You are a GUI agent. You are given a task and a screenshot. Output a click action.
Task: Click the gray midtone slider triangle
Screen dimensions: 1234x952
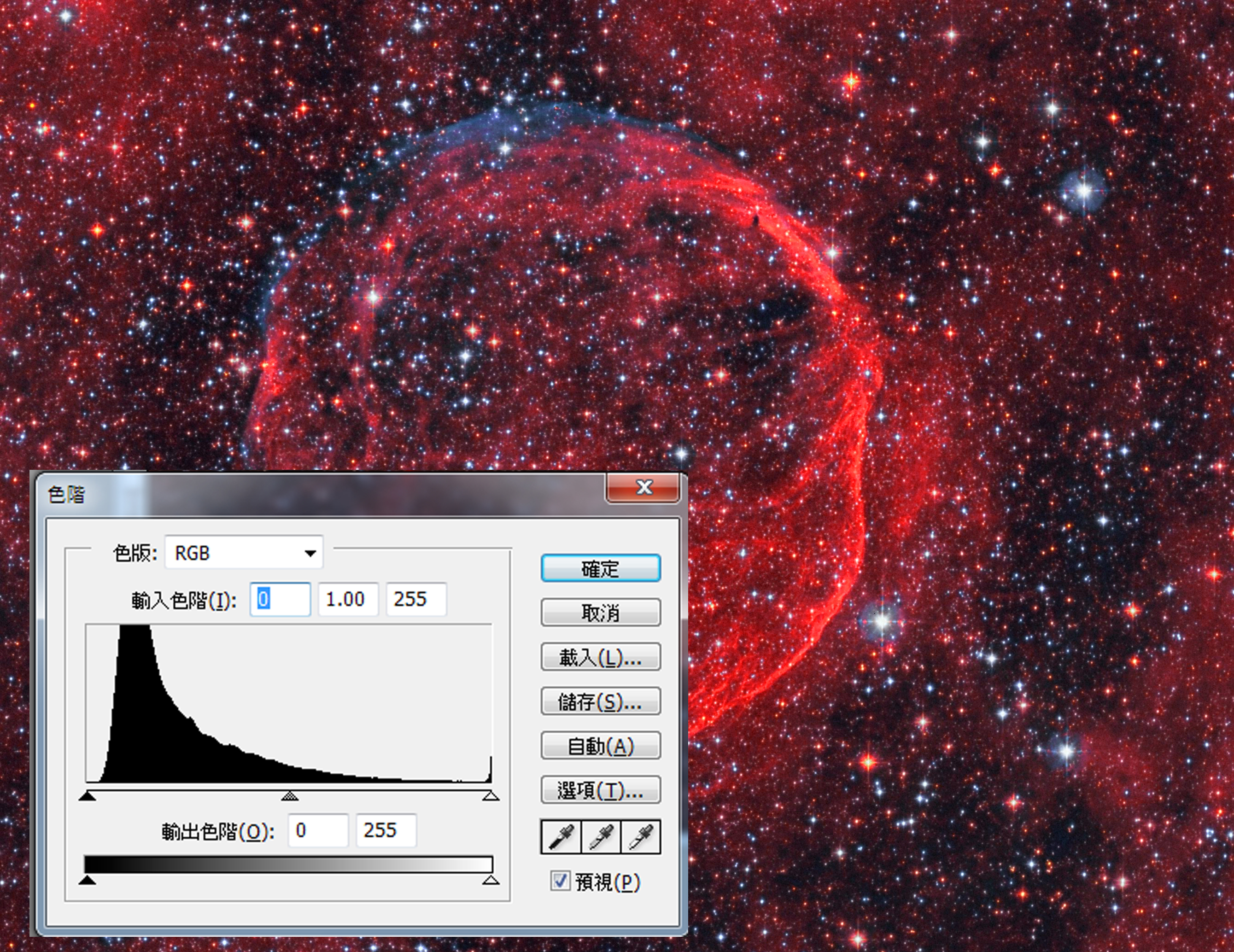coord(289,796)
